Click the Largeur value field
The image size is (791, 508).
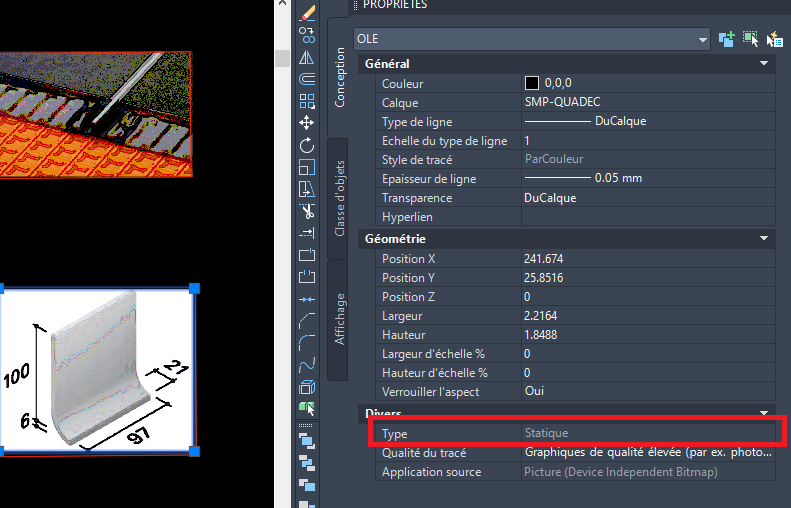[x=648, y=316]
